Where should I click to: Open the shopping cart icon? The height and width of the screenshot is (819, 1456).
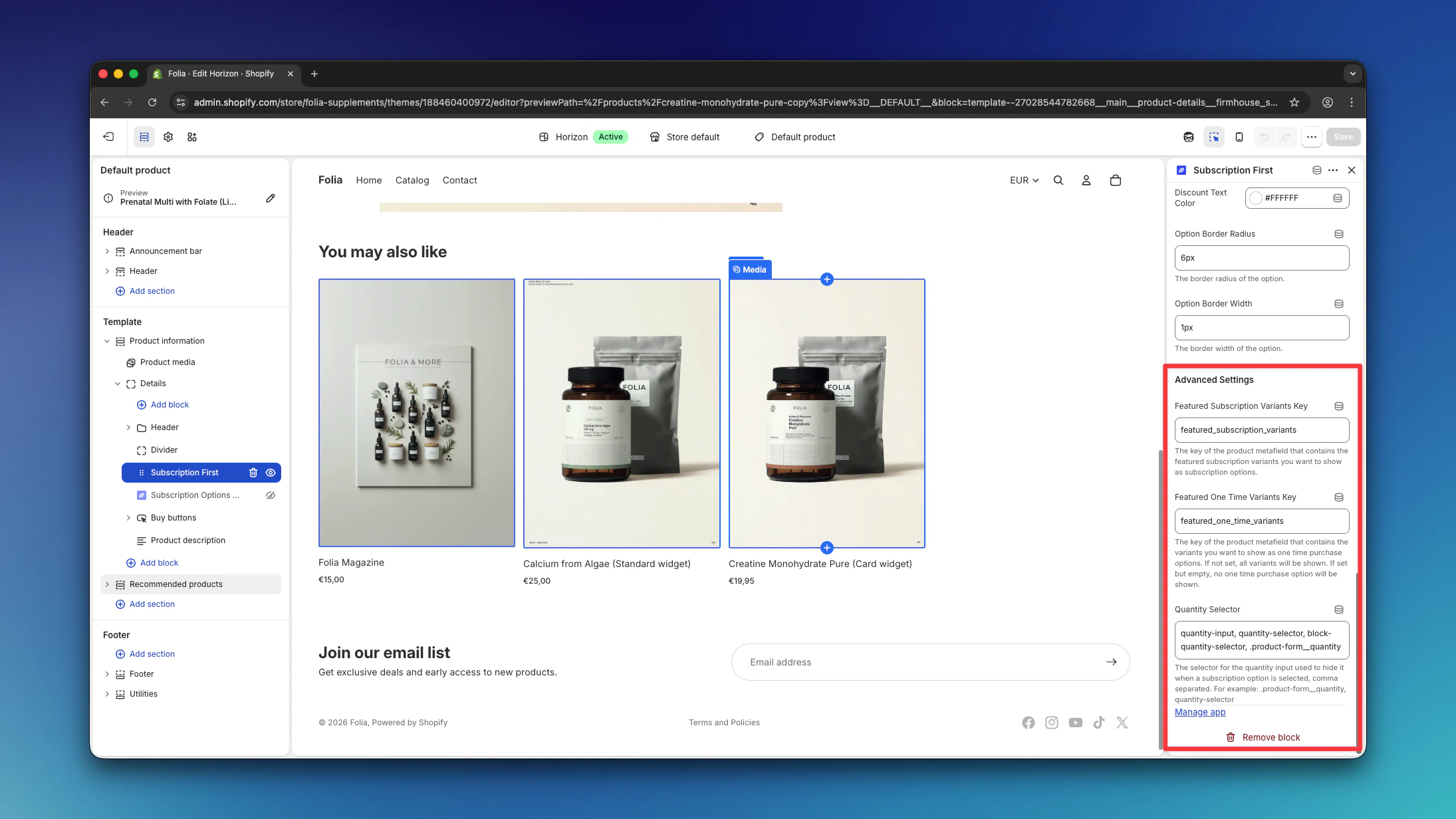(1116, 180)
